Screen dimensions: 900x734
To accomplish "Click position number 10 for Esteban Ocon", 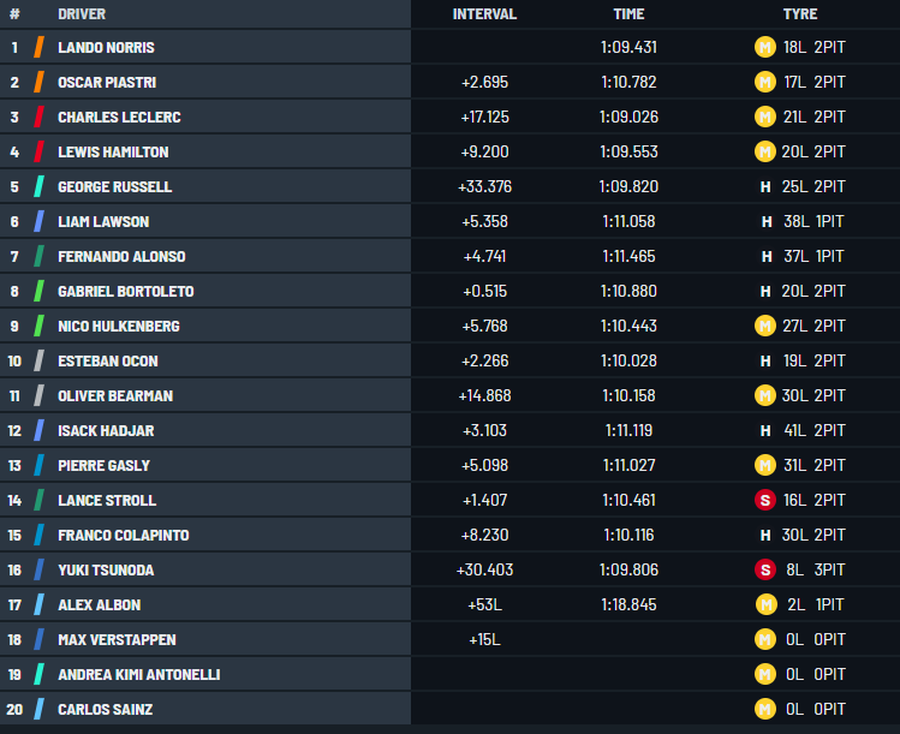I will tap(14, 361).
